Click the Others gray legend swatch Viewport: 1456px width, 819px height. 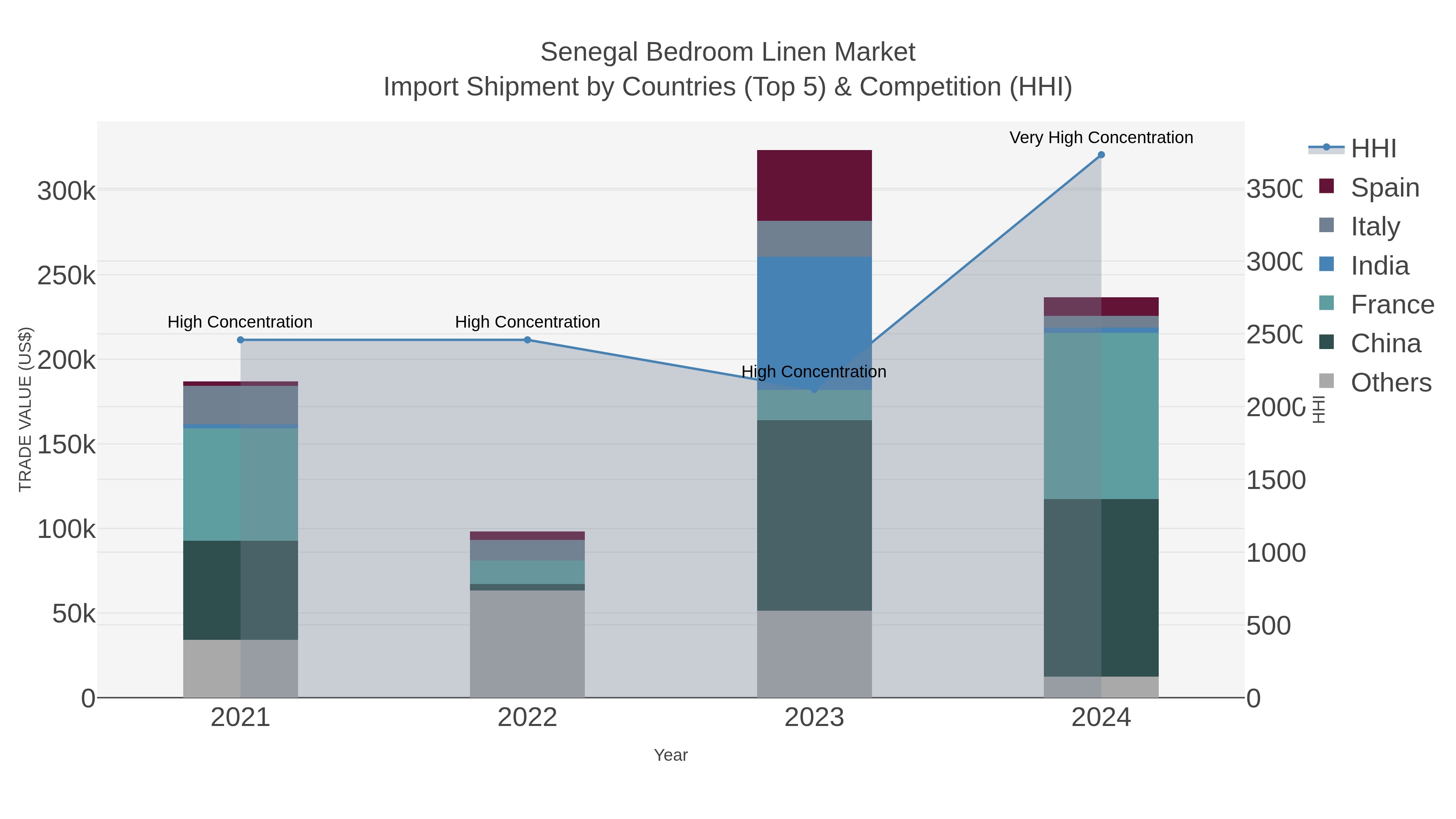[1327, 381]
